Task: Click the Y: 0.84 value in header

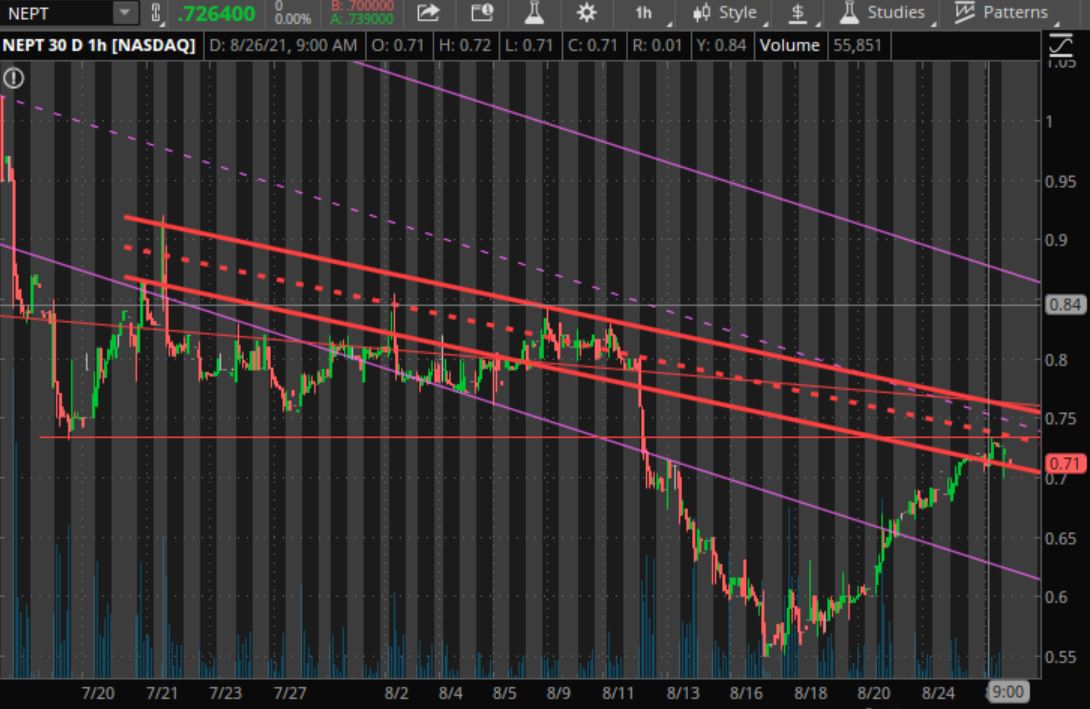Action: 721,46
